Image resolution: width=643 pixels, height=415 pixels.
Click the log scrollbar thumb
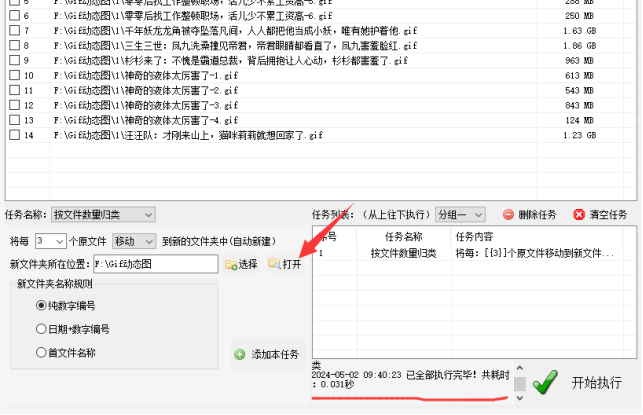pyautogui.click(x=520, y=384)
